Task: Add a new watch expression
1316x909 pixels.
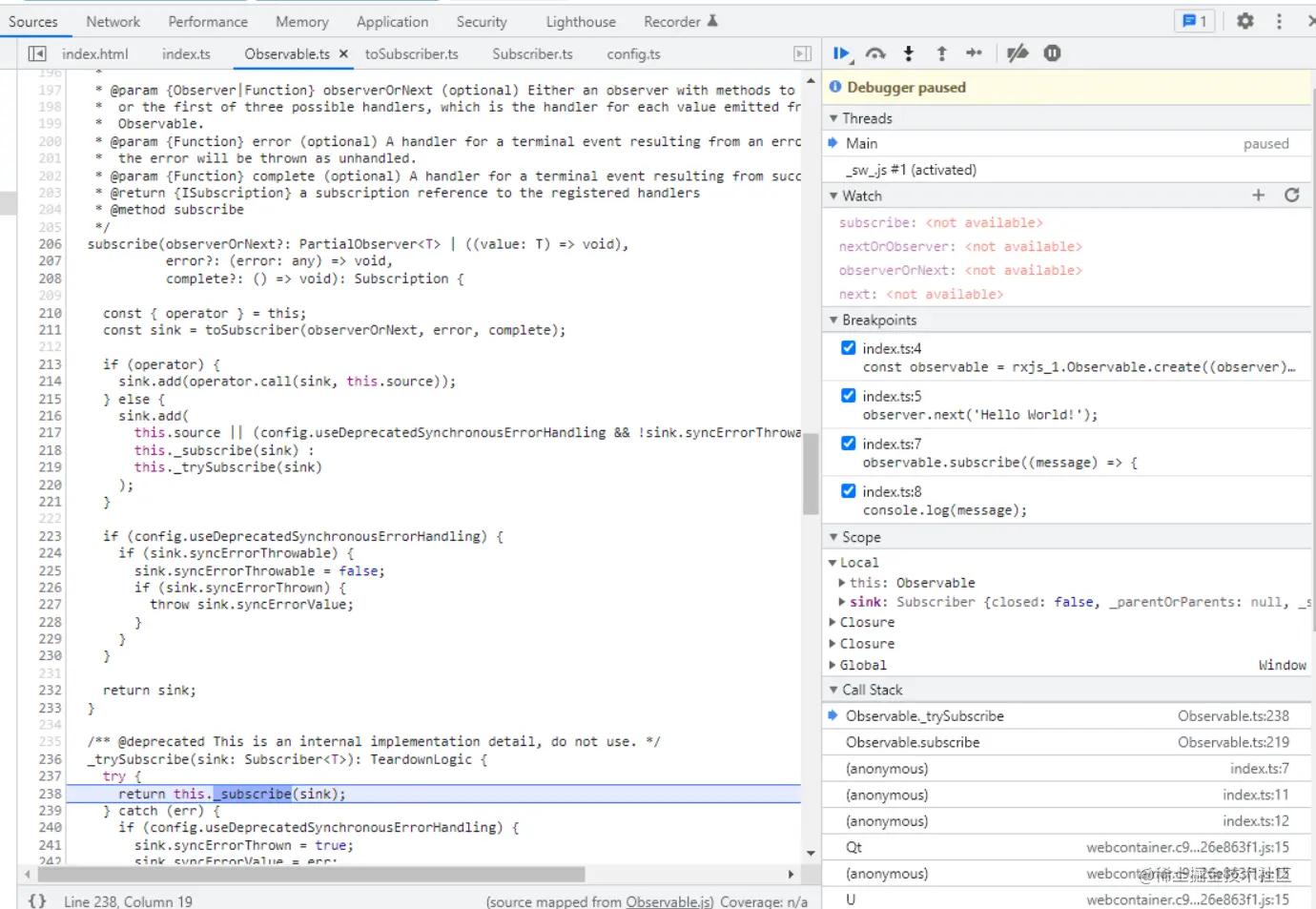Action: (1258, 196)
